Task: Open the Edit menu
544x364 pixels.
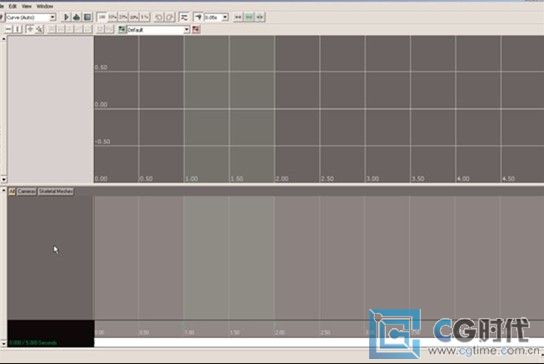Action: (12, 6)
